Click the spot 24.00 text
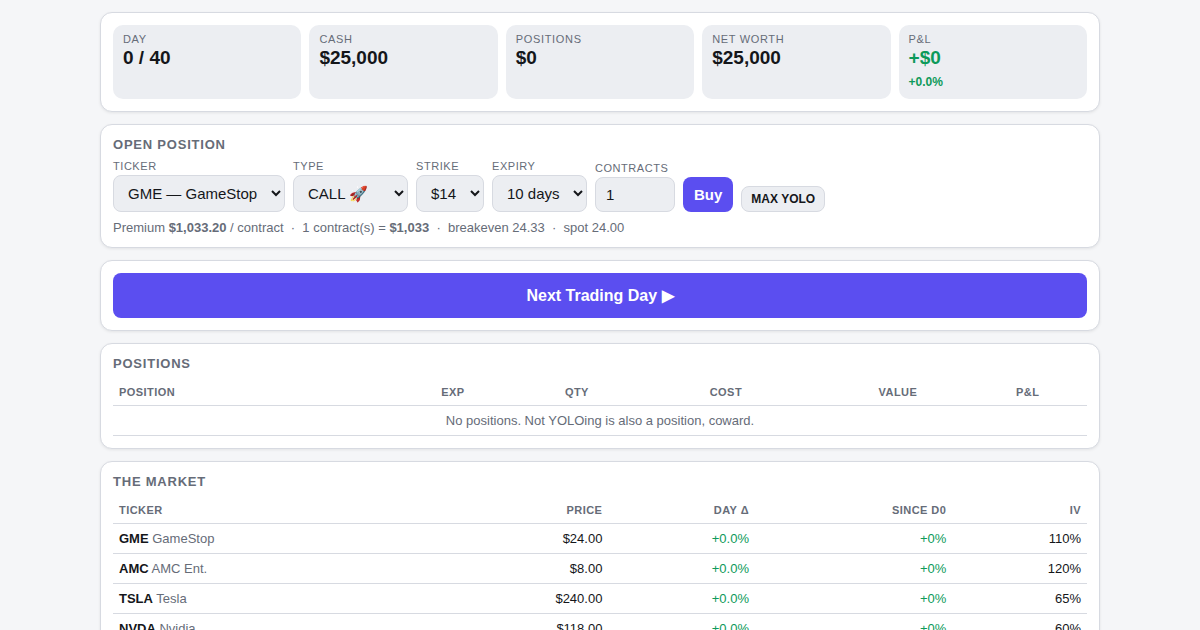This screenshot has width=1200, height=630. pyautogui.click(x=594, y=228)
